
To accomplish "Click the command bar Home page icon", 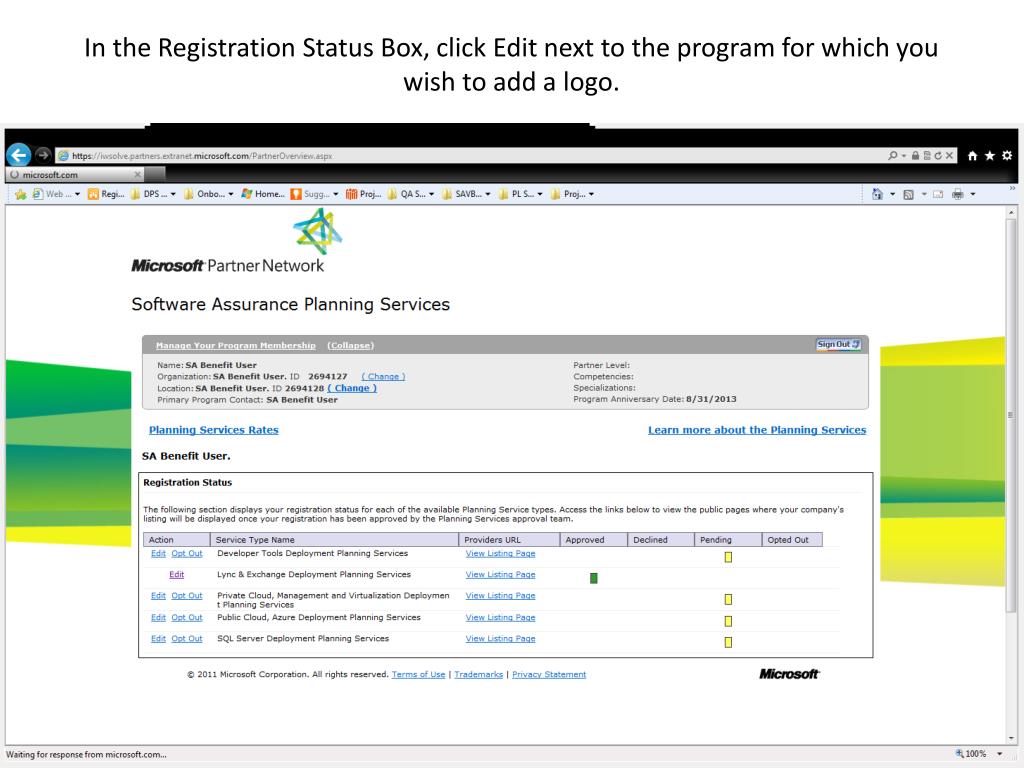I will pyautogui.click(x=877, y=194).
